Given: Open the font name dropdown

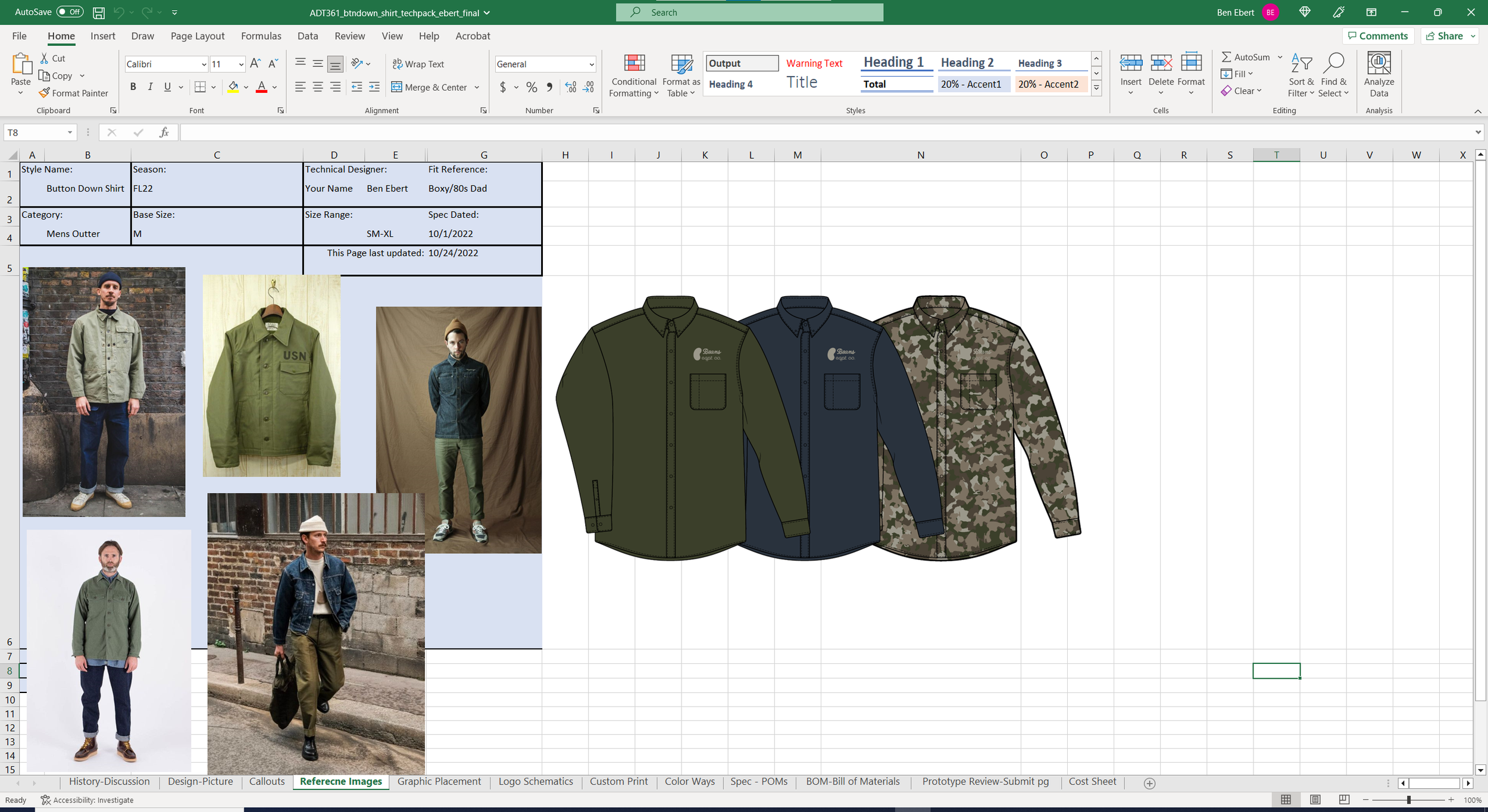Looking at the screenshot, I should click(204, 64).
